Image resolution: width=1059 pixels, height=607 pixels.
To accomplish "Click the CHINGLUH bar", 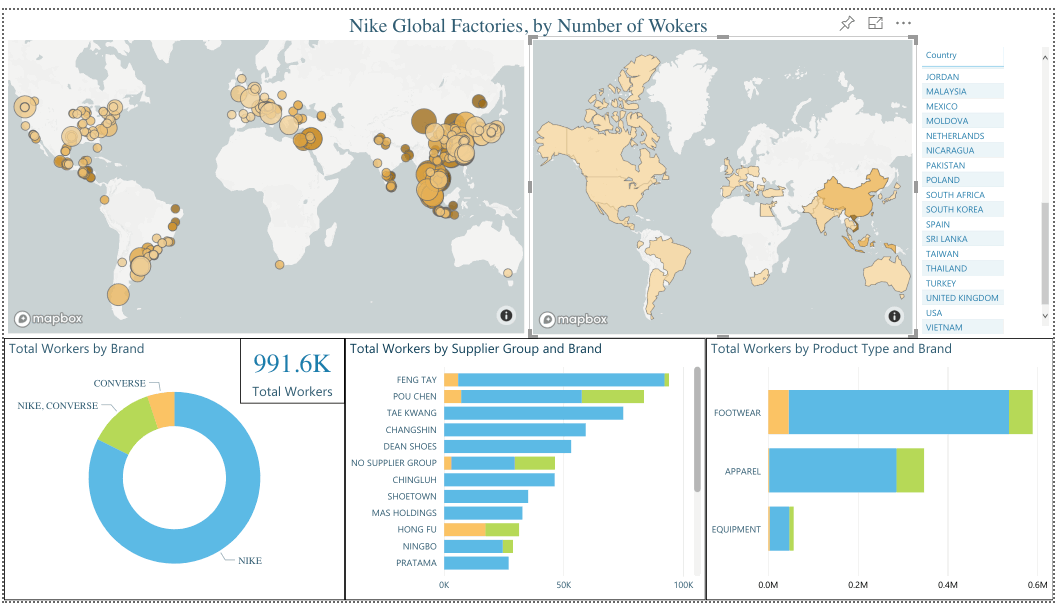I will [x=499, y=480].
